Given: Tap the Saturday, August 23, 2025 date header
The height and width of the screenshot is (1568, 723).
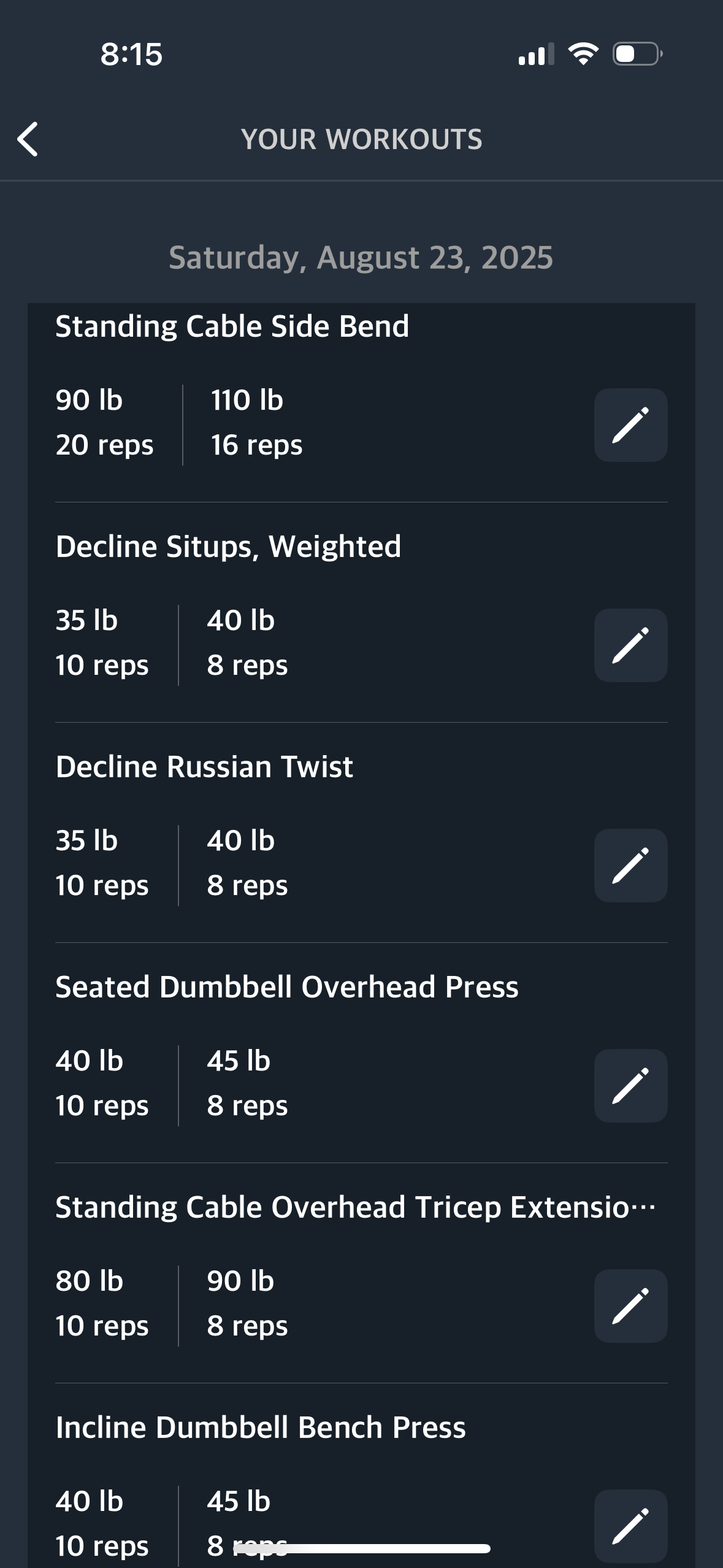Looking at the screenshot, I should (x=361, y=258).
